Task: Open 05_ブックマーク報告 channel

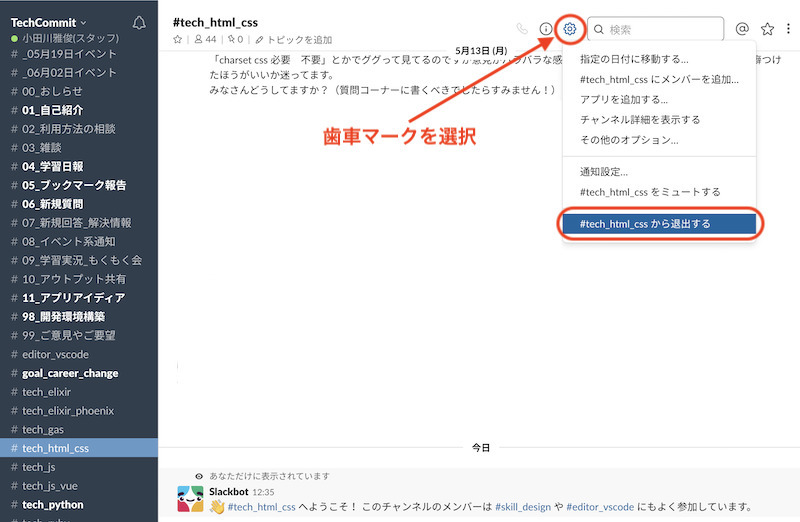Action: (x=79, y=185)
